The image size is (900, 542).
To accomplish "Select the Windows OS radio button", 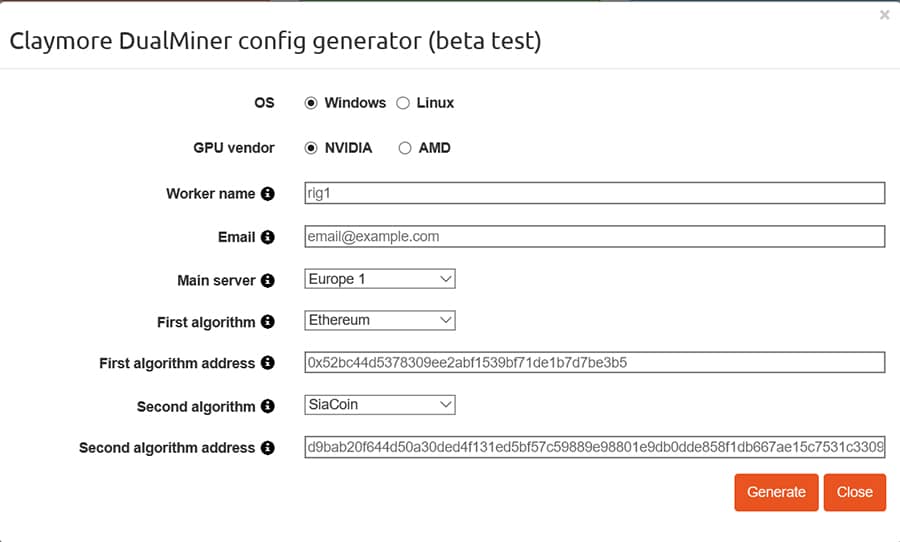I will click(311, 103).
